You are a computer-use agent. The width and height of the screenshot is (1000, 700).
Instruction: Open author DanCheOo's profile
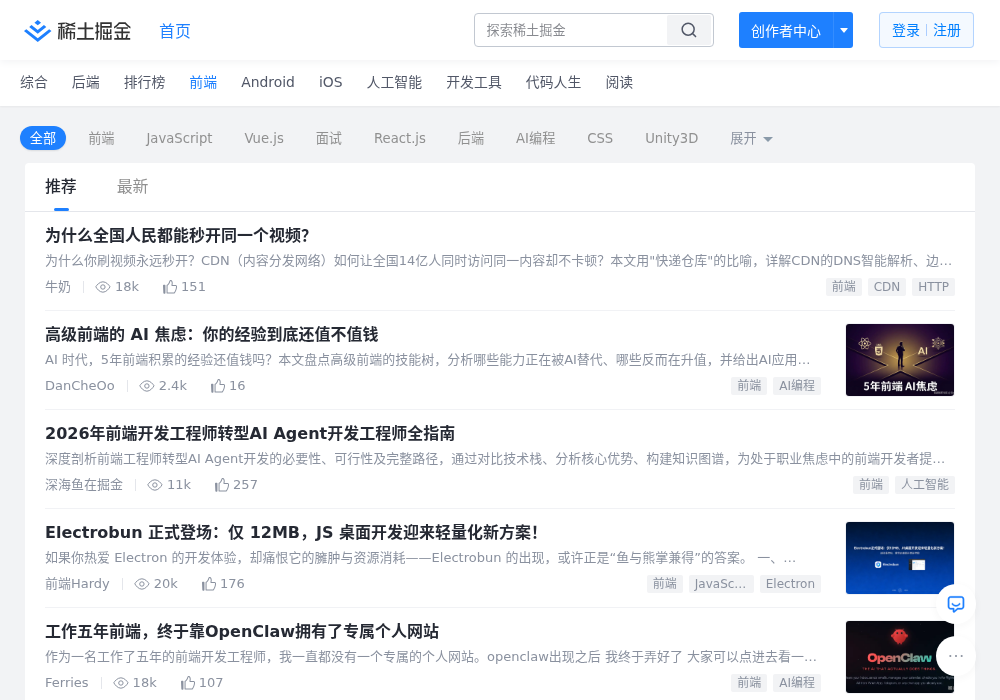(x=80, y=386)
